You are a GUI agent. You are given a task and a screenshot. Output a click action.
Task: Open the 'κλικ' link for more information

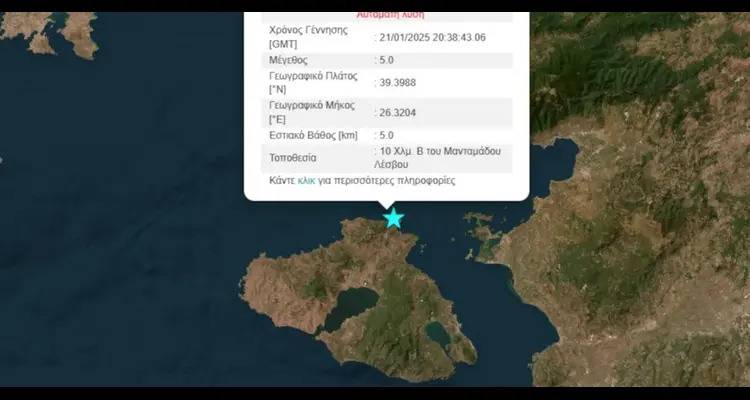309,181
